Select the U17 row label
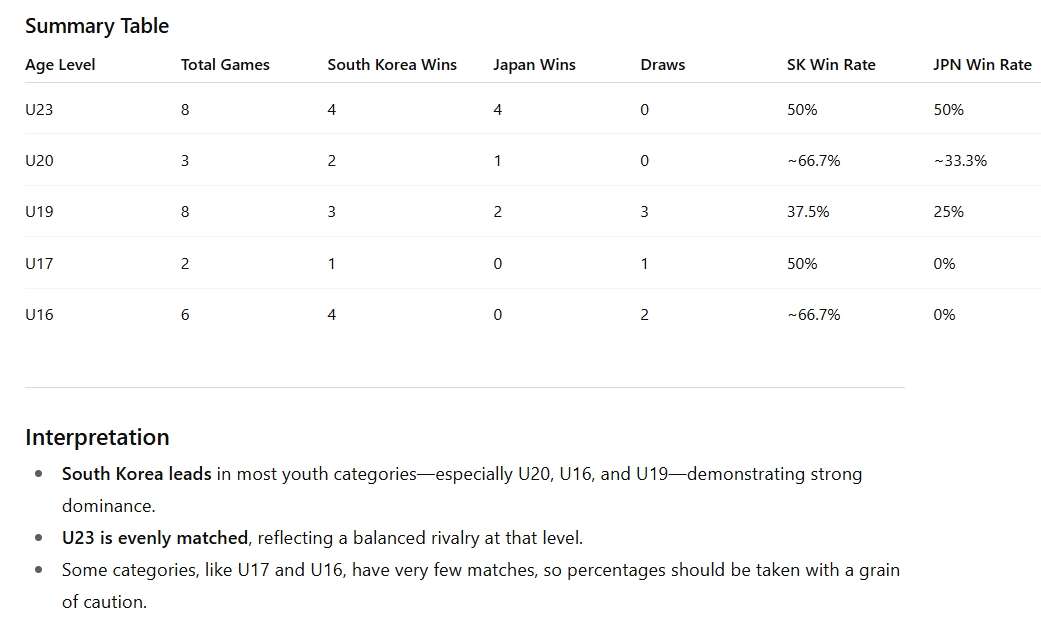Screen dimensions: 1041x624 point(39,264)
